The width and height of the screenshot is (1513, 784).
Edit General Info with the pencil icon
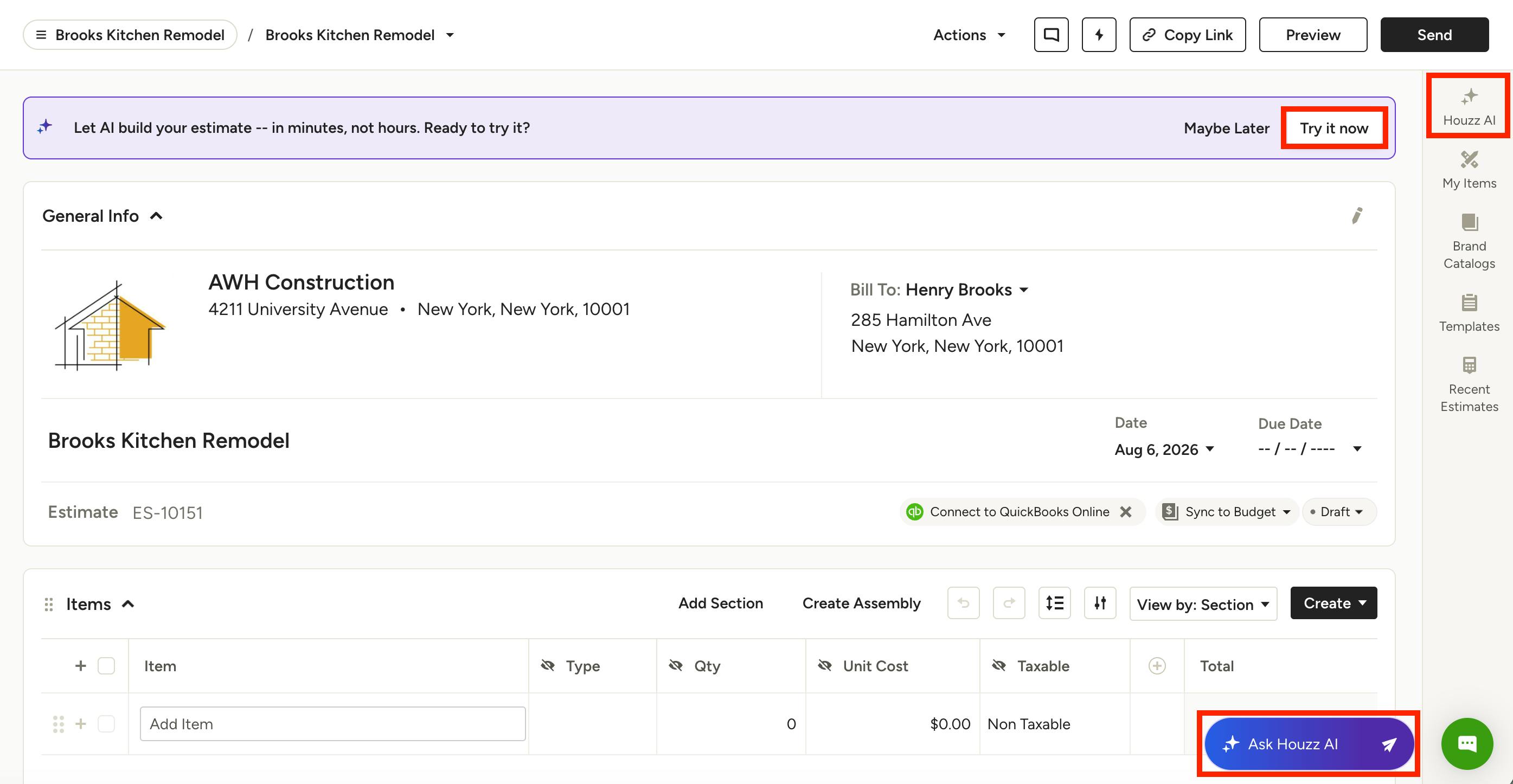[1357, 216]
